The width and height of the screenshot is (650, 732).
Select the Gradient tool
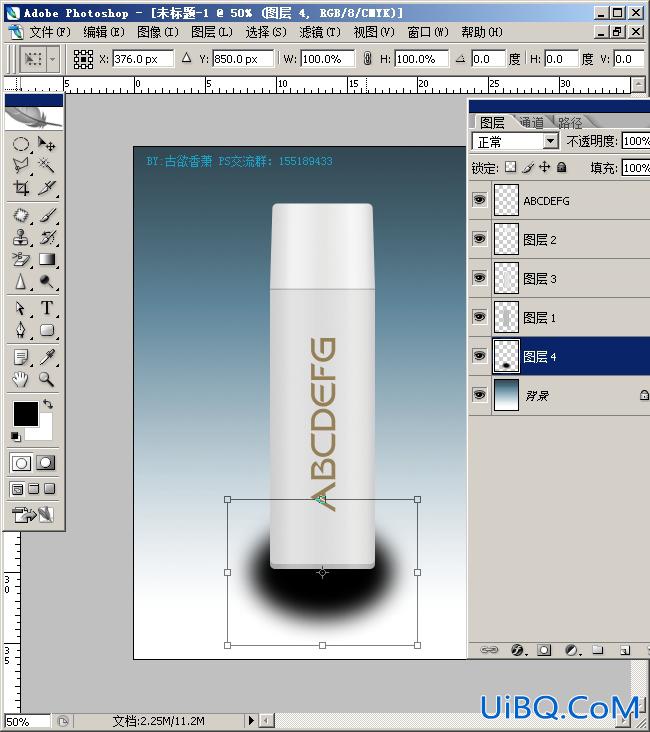click(46, 260)
